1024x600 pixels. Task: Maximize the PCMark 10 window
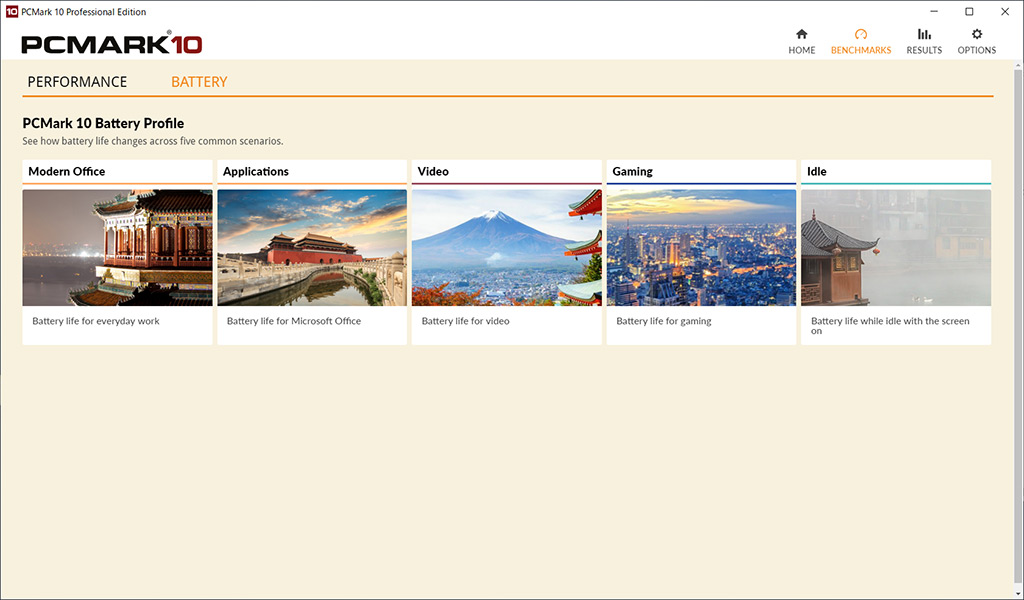coord(969,12)
